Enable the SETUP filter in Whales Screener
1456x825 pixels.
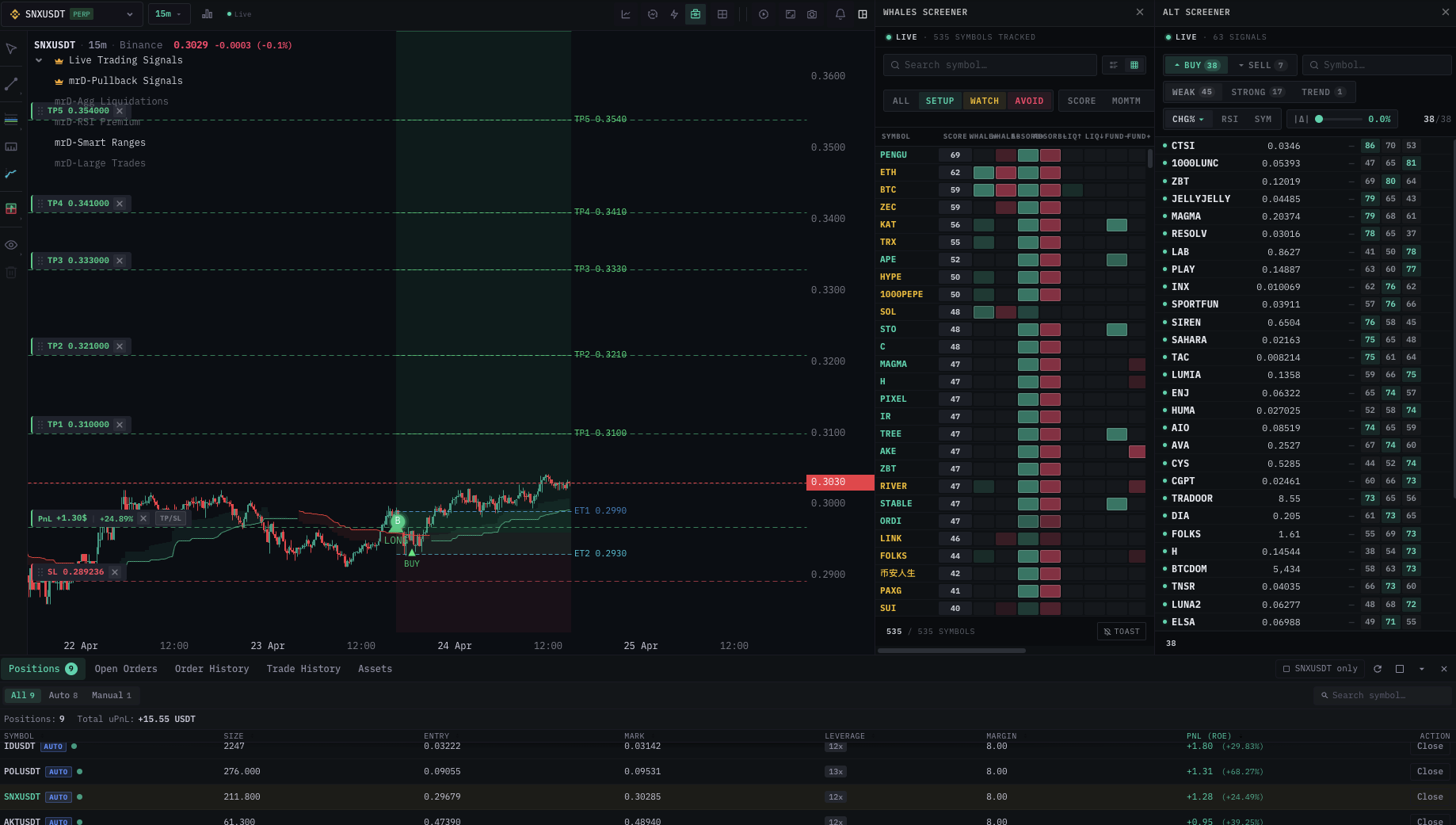tap(940, 101)
